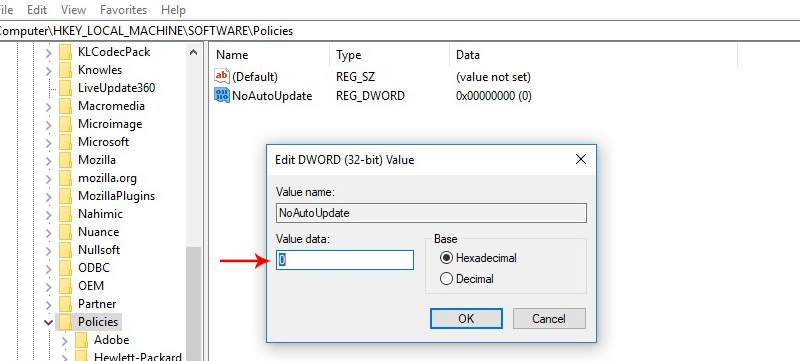Viewport: 800px width, 361px height.
Task: Click the OEM folder icon
Action: (65, 286)
